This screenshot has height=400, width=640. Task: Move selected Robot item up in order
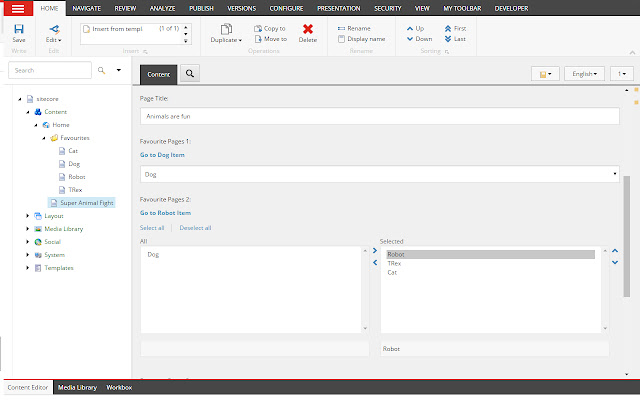tap(614, 250)
